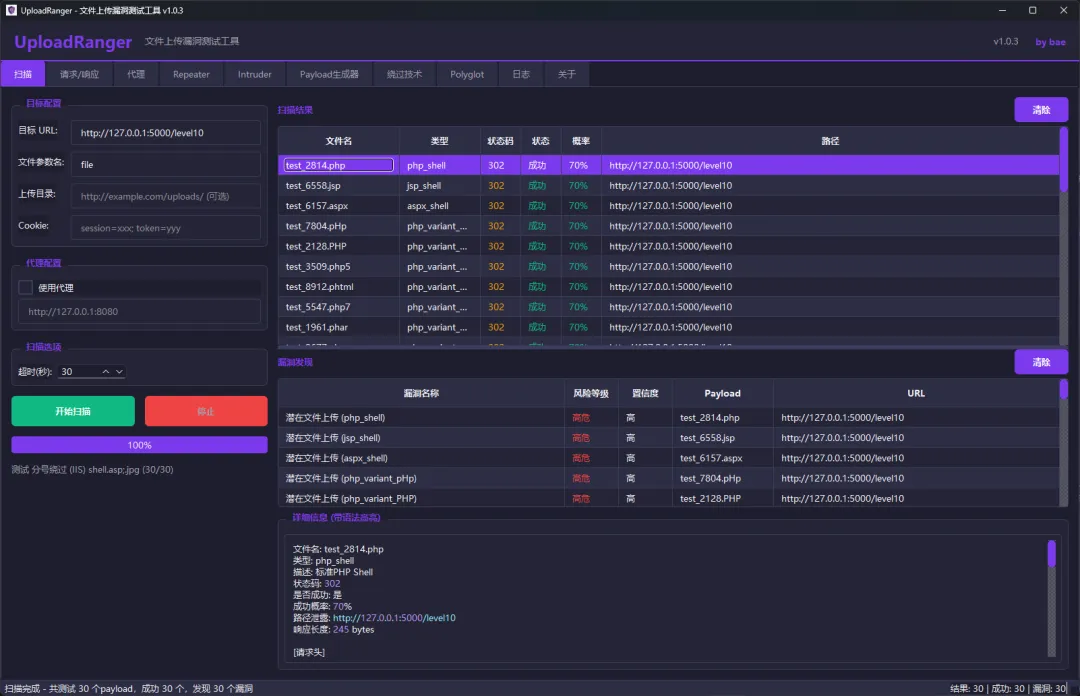The width and height of the screenshot is (1080, 696).
Task: Click the aspx_shell type cell
Action: coord(439,205)
